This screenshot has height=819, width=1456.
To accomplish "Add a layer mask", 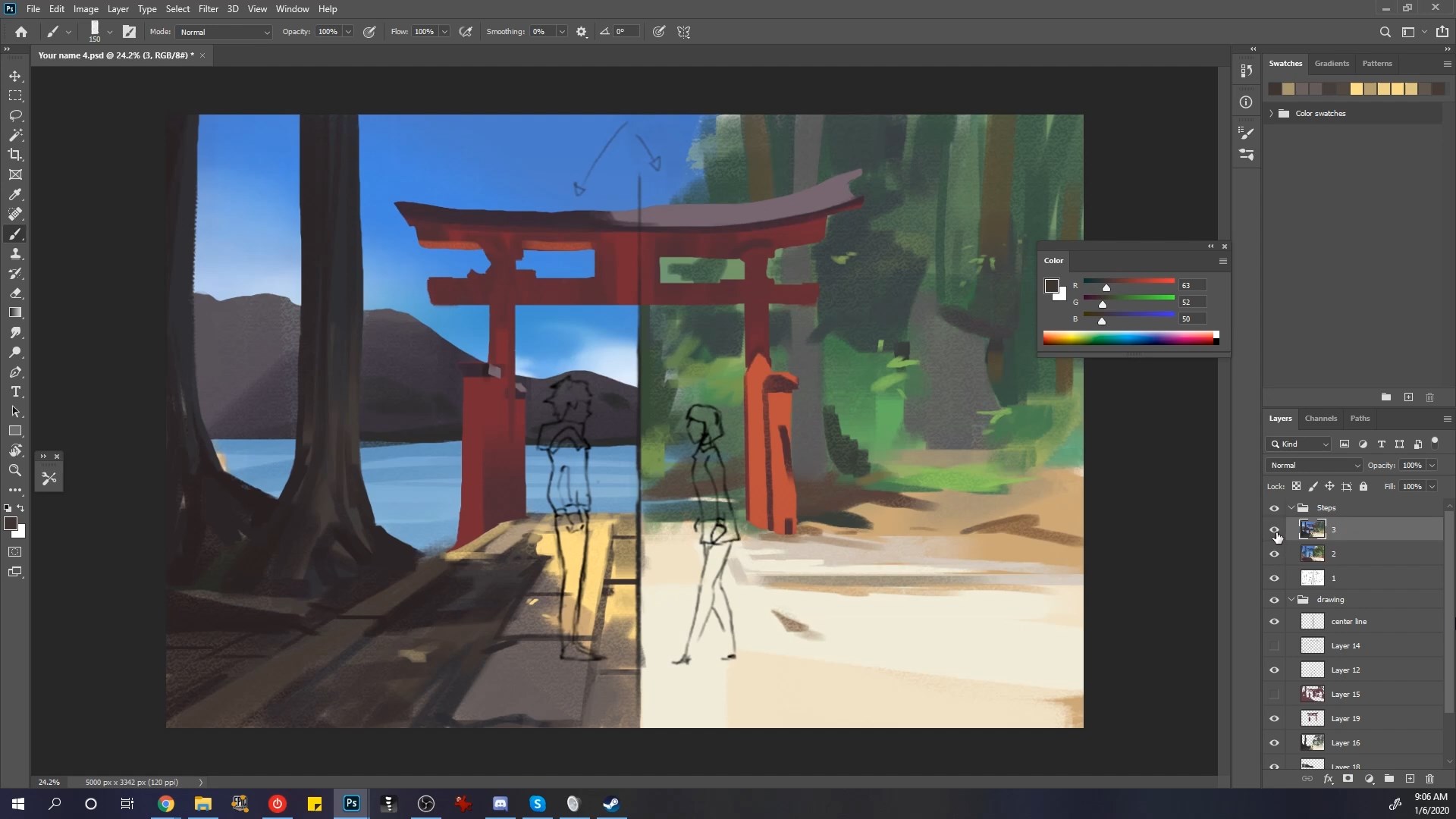I will pos(1348,779).
